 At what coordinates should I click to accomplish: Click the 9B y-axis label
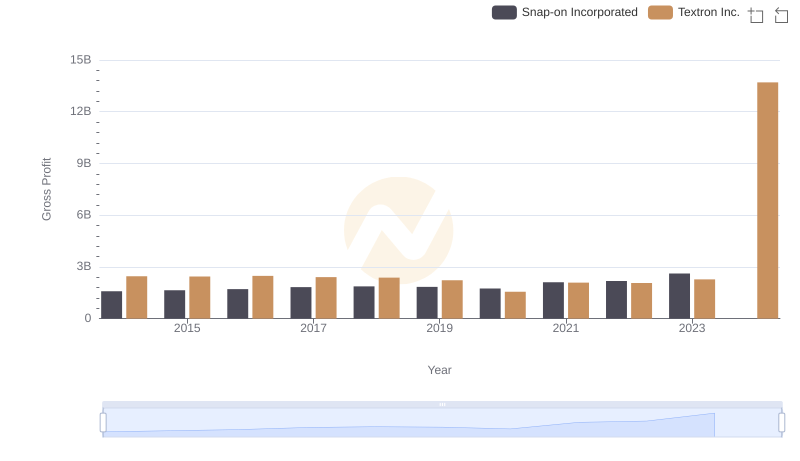(x=84, y=164)
